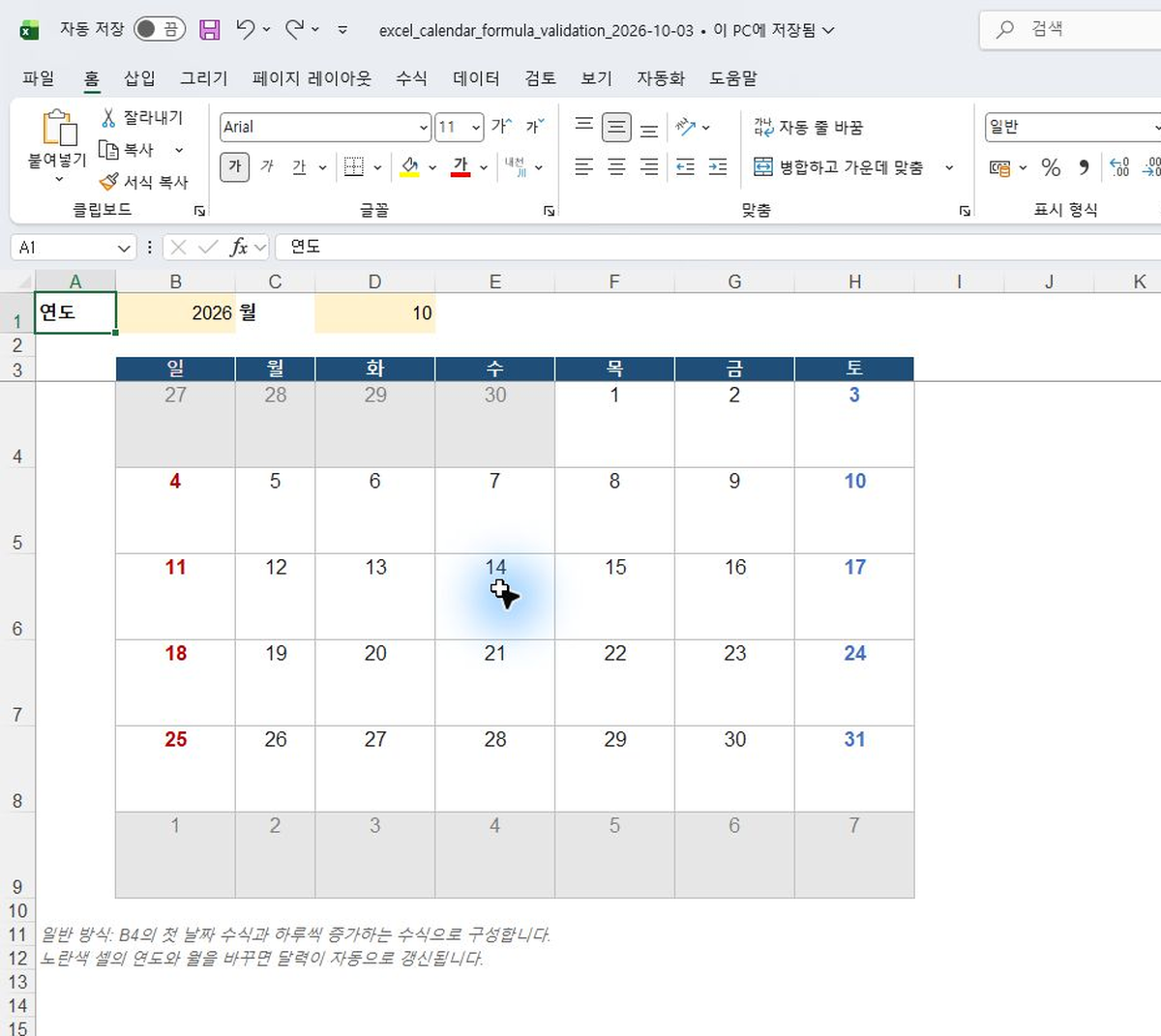Decrease font size with smaller 가 icon

pos(535,127)
